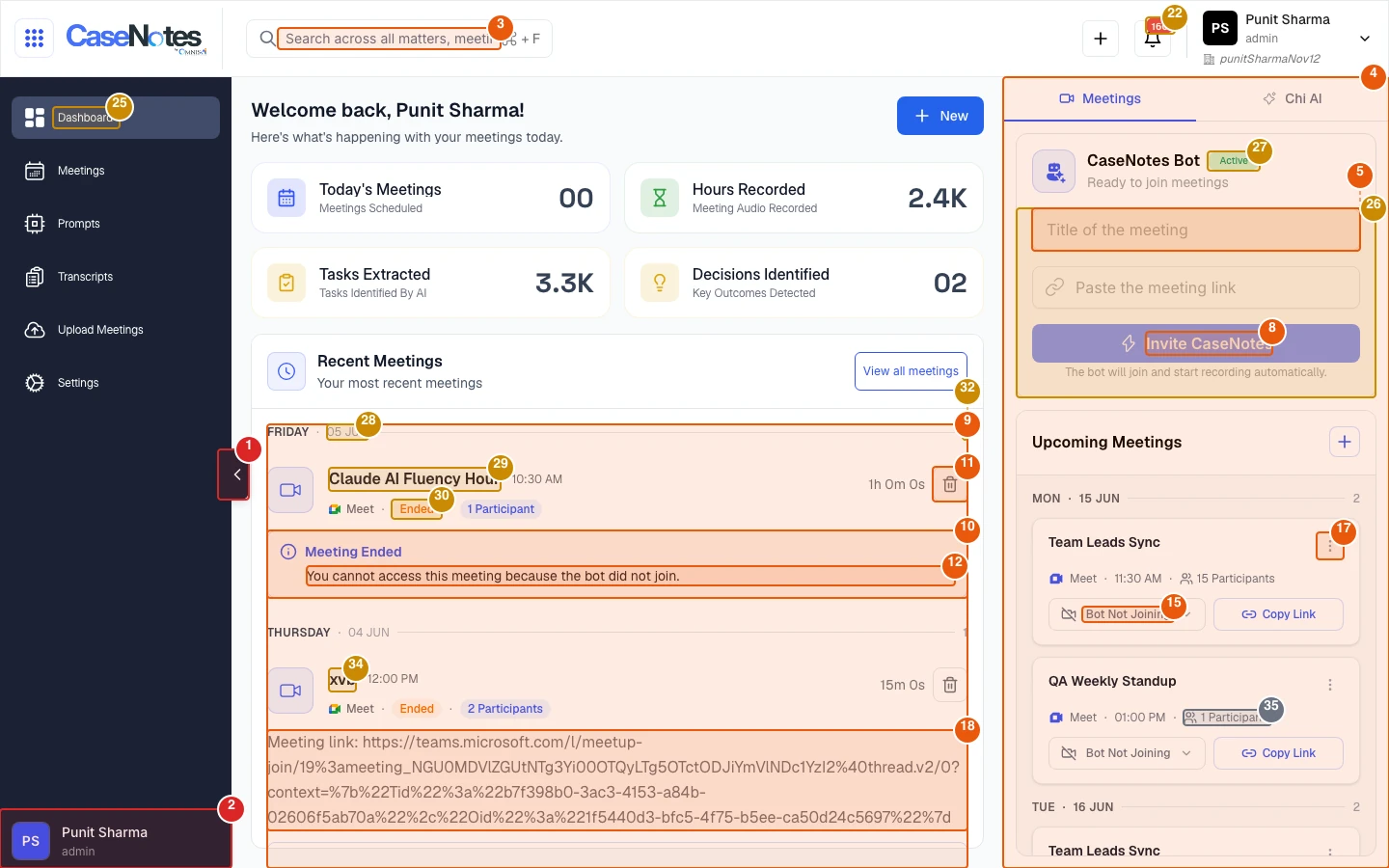Collapse the sidebar with the chevron handle
Image resolution: width=1389 pixels, height=868 pixels.
(x=234, y=475)
